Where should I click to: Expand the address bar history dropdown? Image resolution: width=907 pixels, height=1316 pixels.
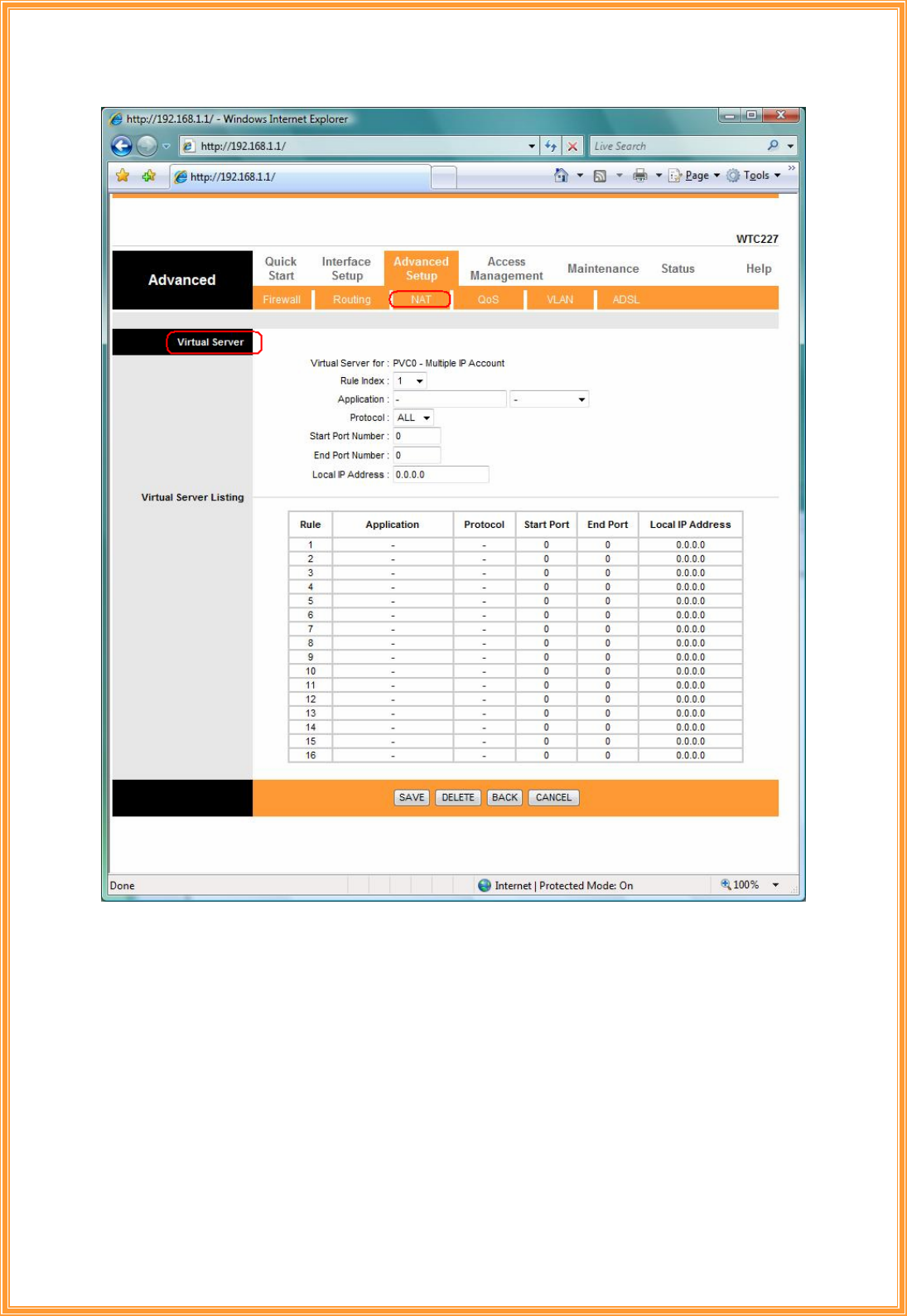(531, 146)
